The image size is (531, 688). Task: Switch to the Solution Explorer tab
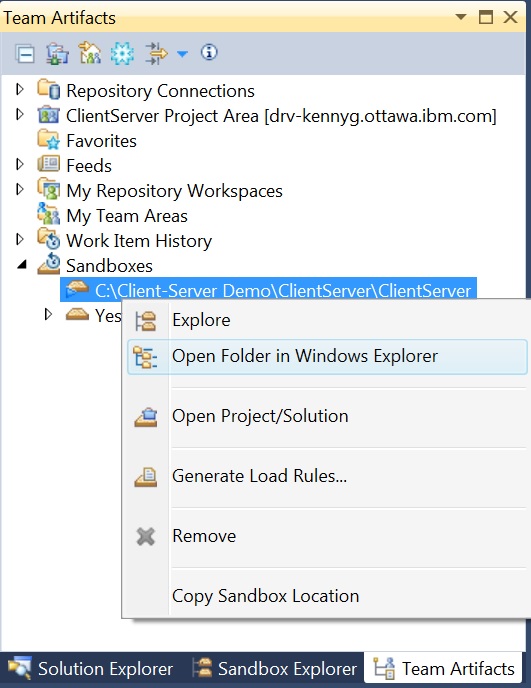click(x=91, y=669)
